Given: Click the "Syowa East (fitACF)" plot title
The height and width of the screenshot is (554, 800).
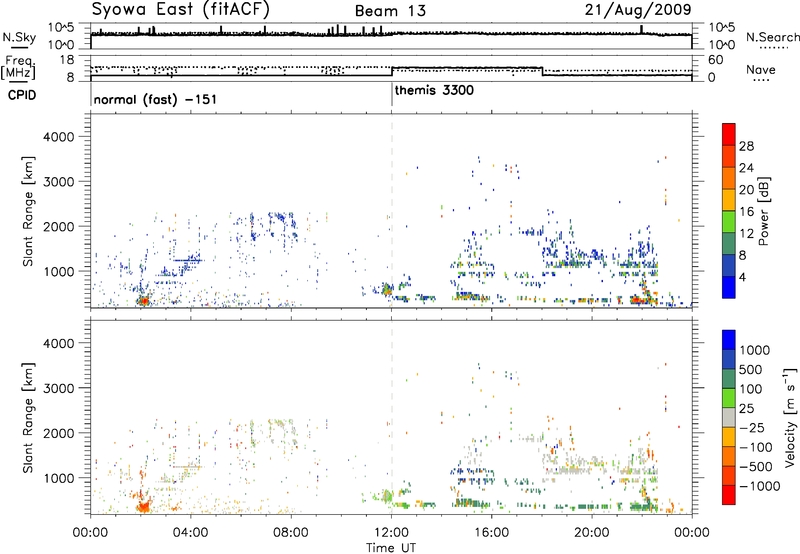Looking at the screenshot, I should (180, 9).
